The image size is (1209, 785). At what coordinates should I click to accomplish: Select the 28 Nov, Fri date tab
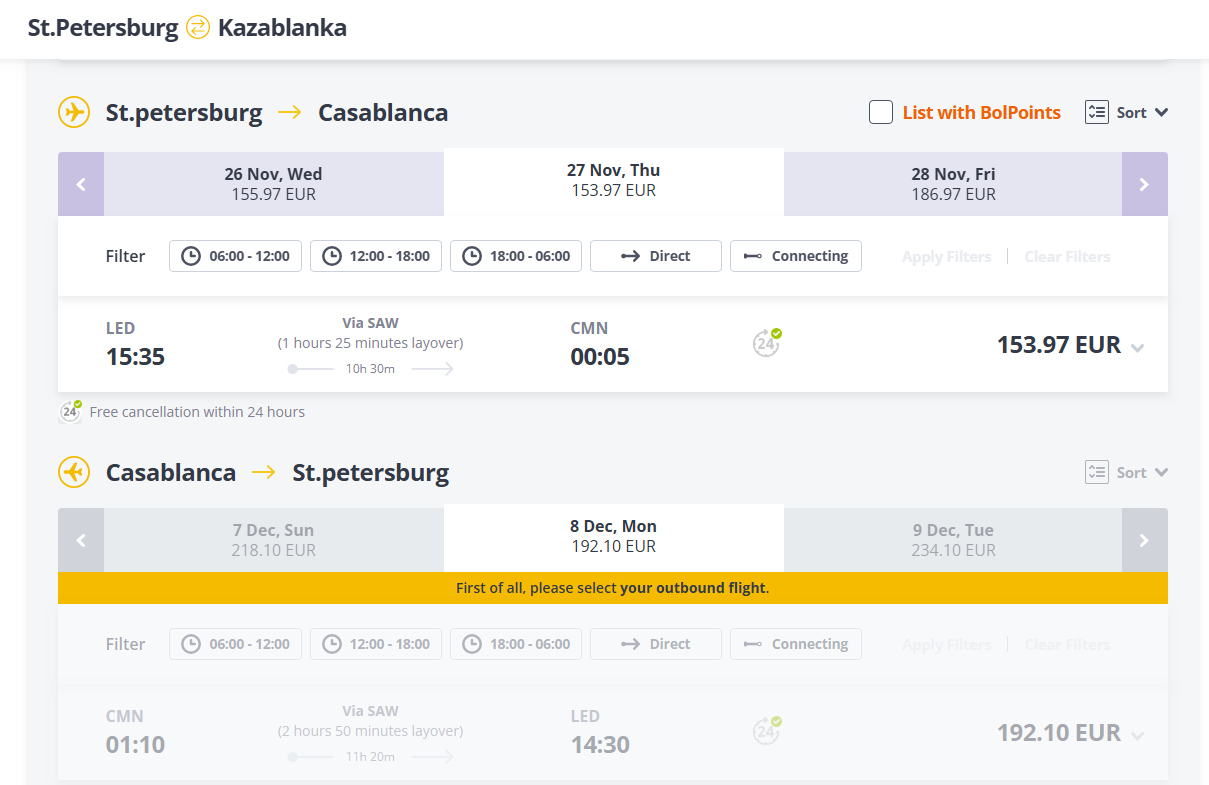click(953, 184)
